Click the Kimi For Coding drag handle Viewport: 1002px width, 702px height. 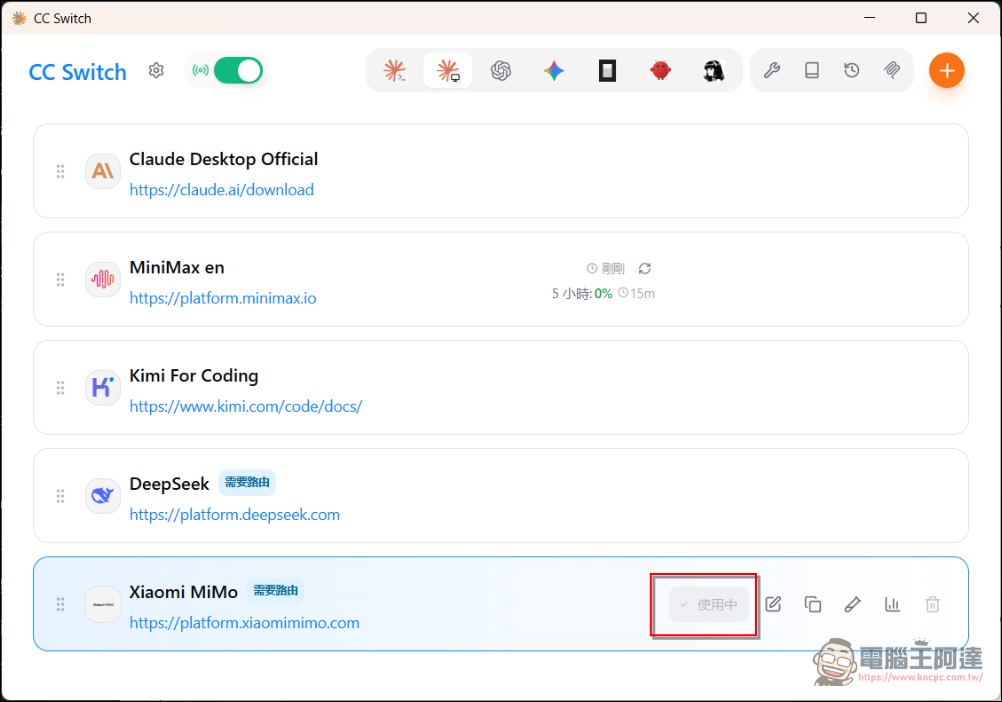tap(60, 388)
